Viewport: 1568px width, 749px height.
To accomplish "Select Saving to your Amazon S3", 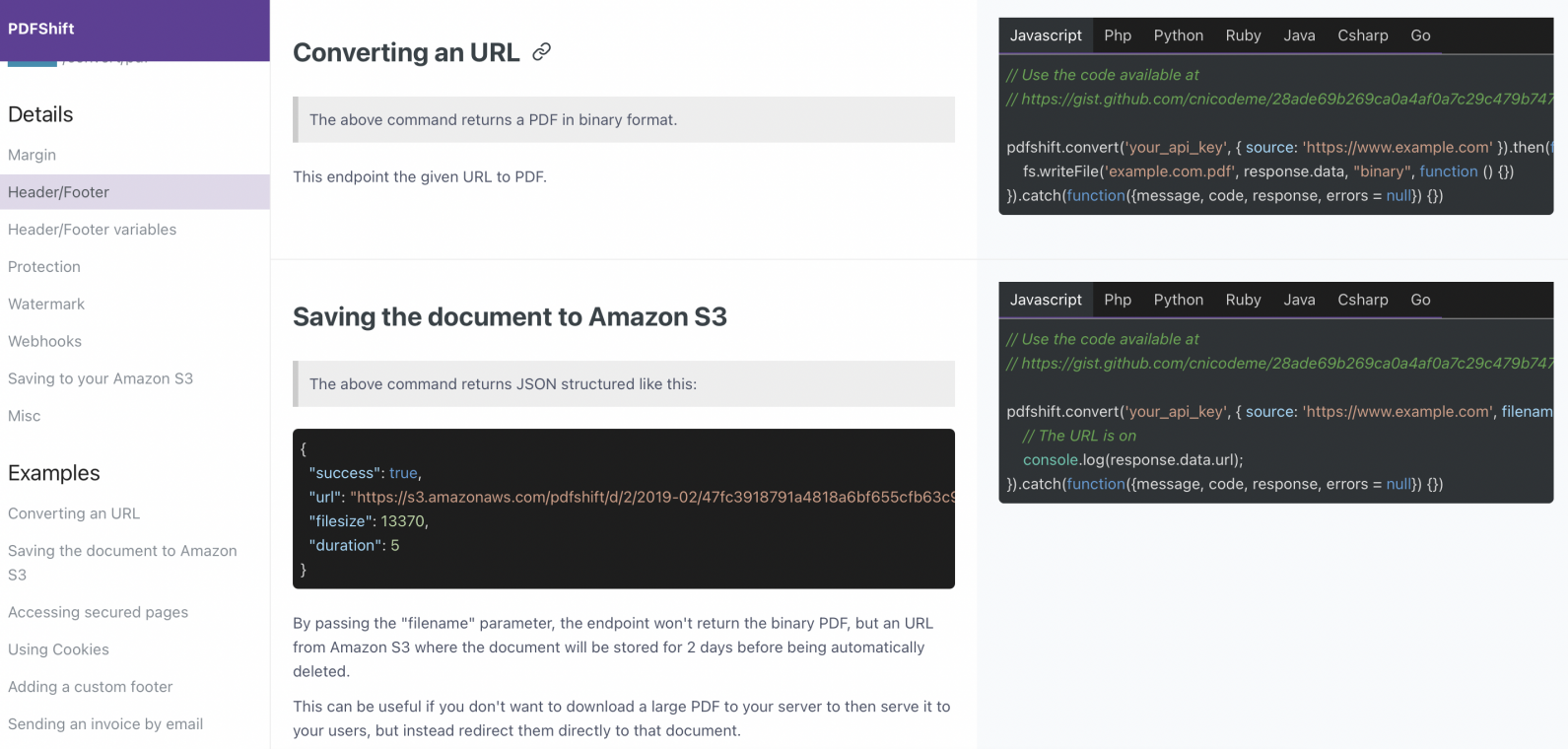I will tap(101, 379).
